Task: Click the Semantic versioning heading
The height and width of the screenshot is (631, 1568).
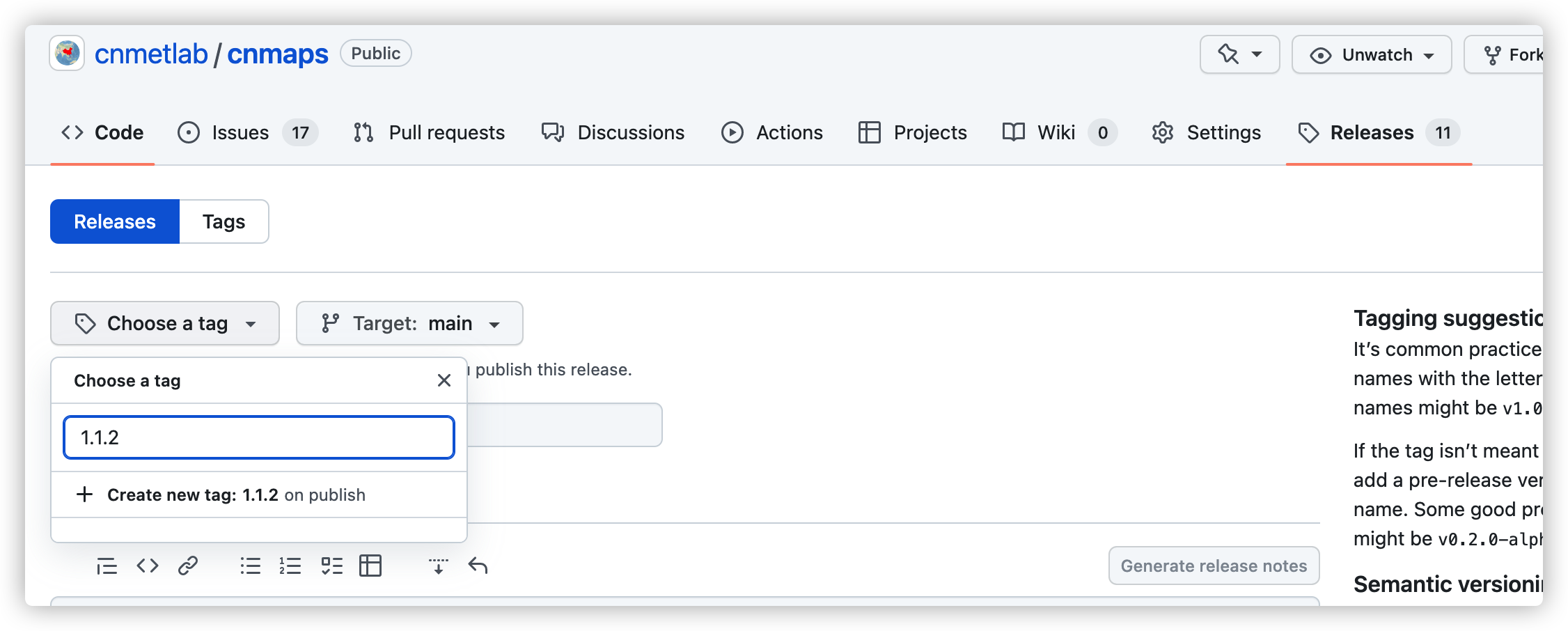Action: pos(1448,584)
